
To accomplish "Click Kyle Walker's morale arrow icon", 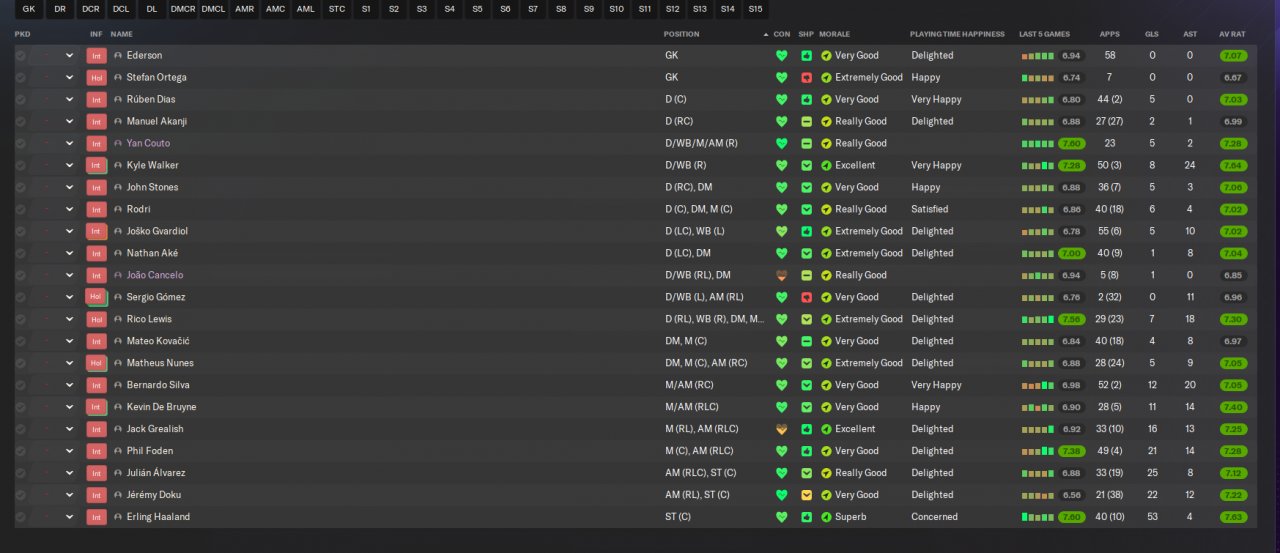I will 826,166.
